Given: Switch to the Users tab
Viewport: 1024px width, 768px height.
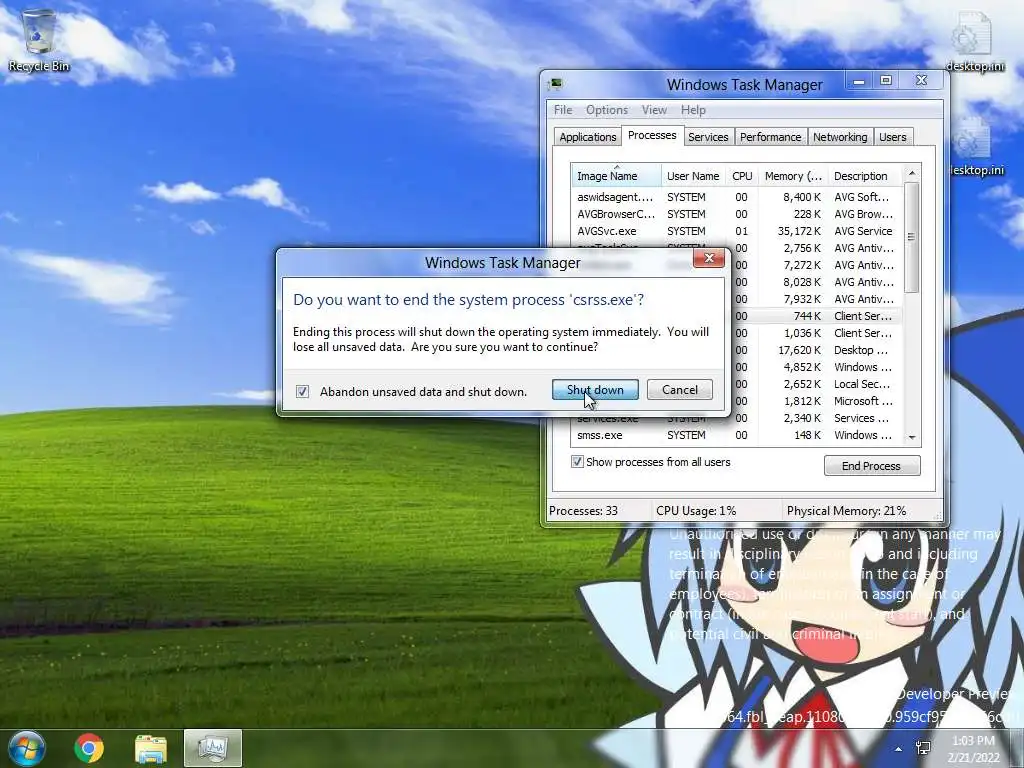Looking at the screenshot, I should pyautogui.click(x=892, y=136).
